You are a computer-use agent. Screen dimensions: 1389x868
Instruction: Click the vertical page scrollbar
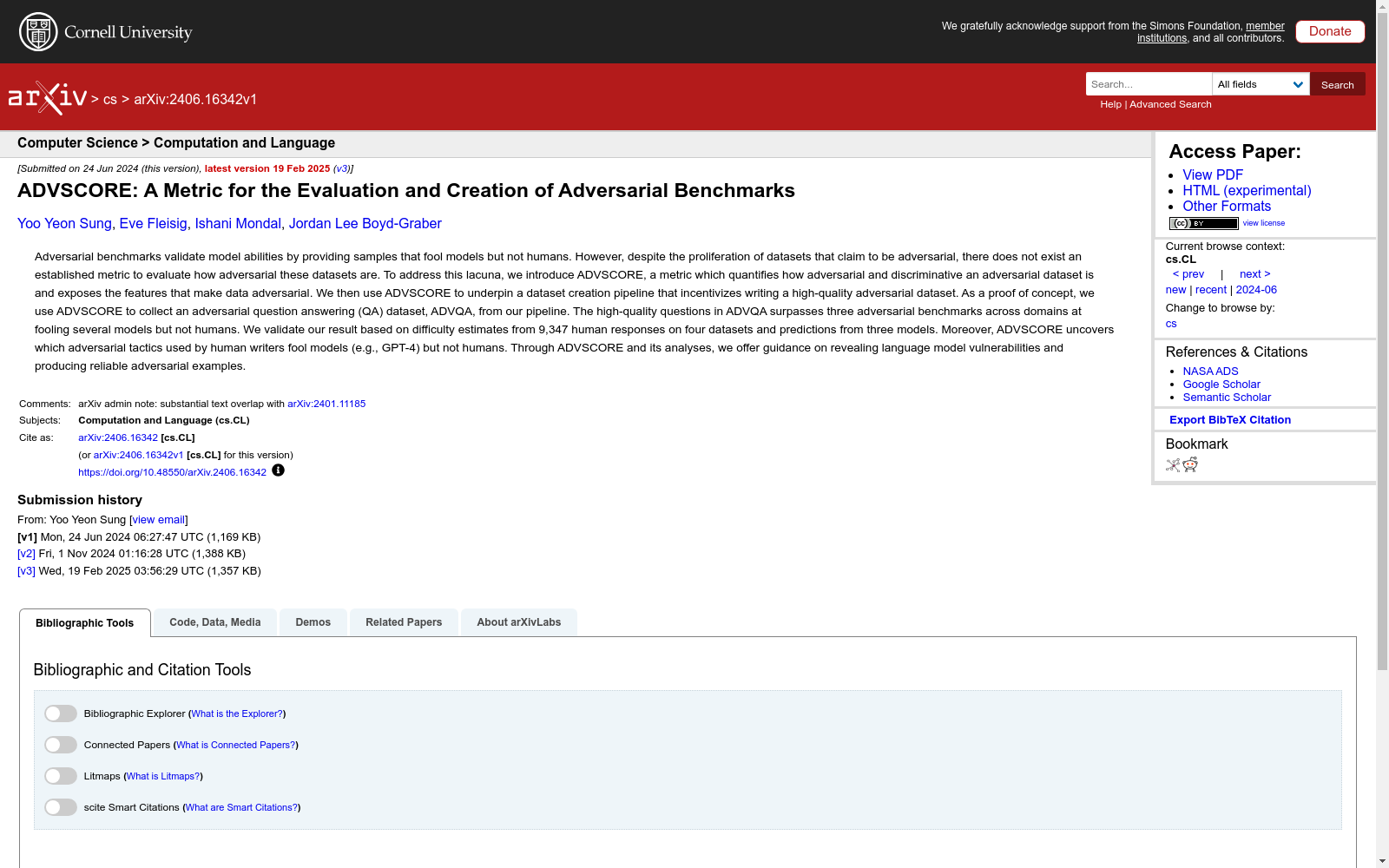(x=1382, y=341)
